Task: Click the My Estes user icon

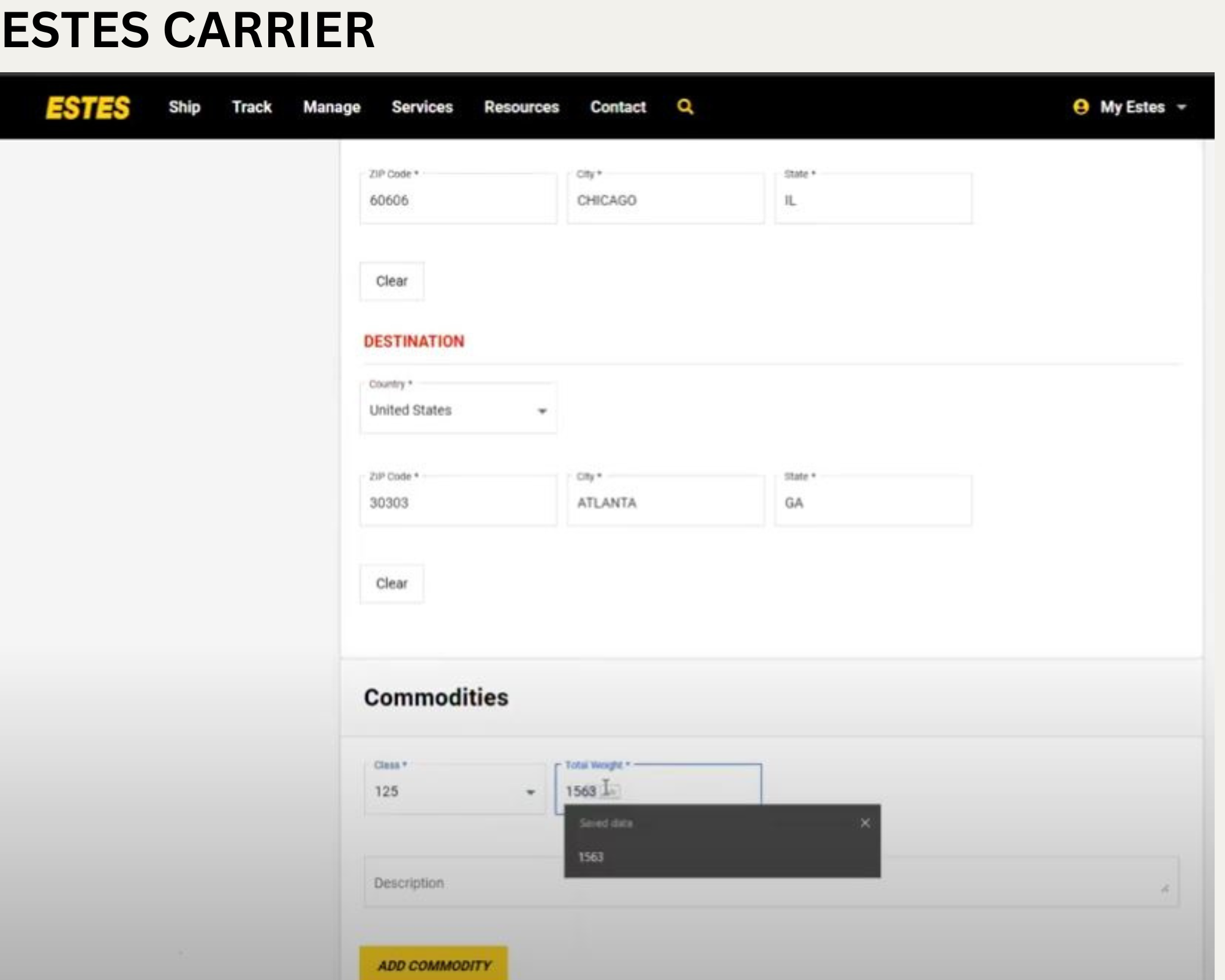Action: click(x=1080, y=107)
